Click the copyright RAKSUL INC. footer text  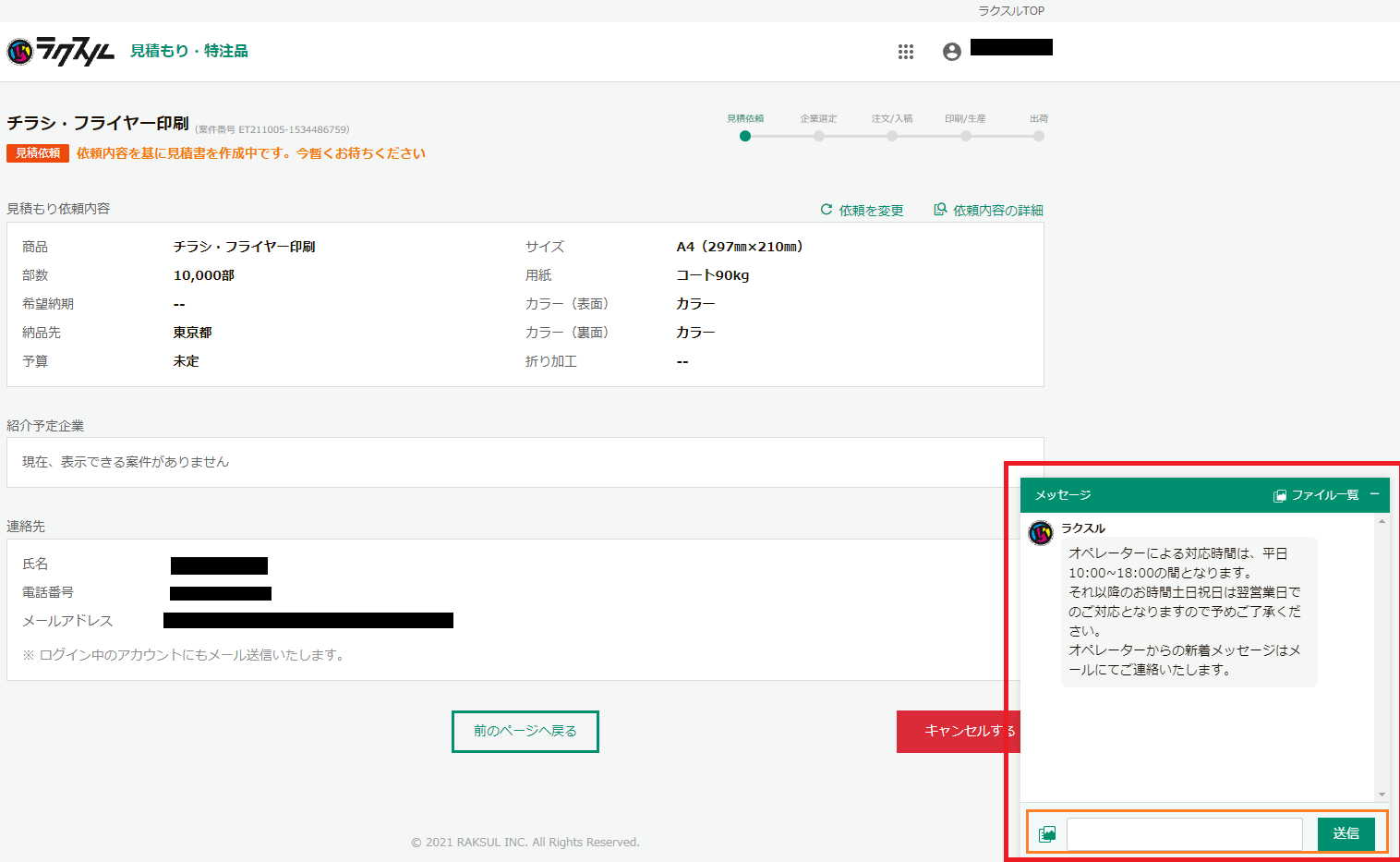tap(525, 843)
